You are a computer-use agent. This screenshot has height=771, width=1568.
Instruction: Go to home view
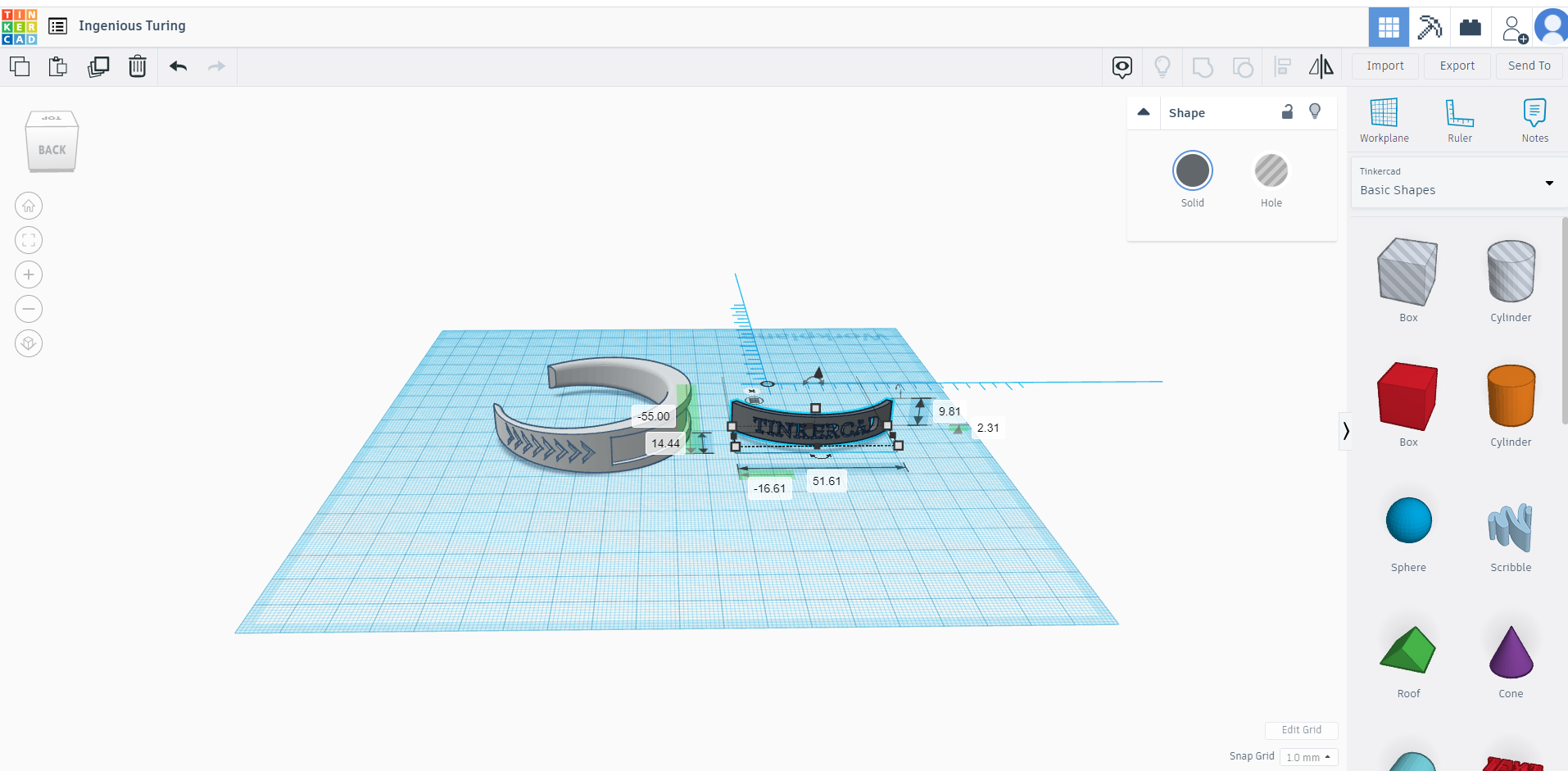click(x=29, y=206)
